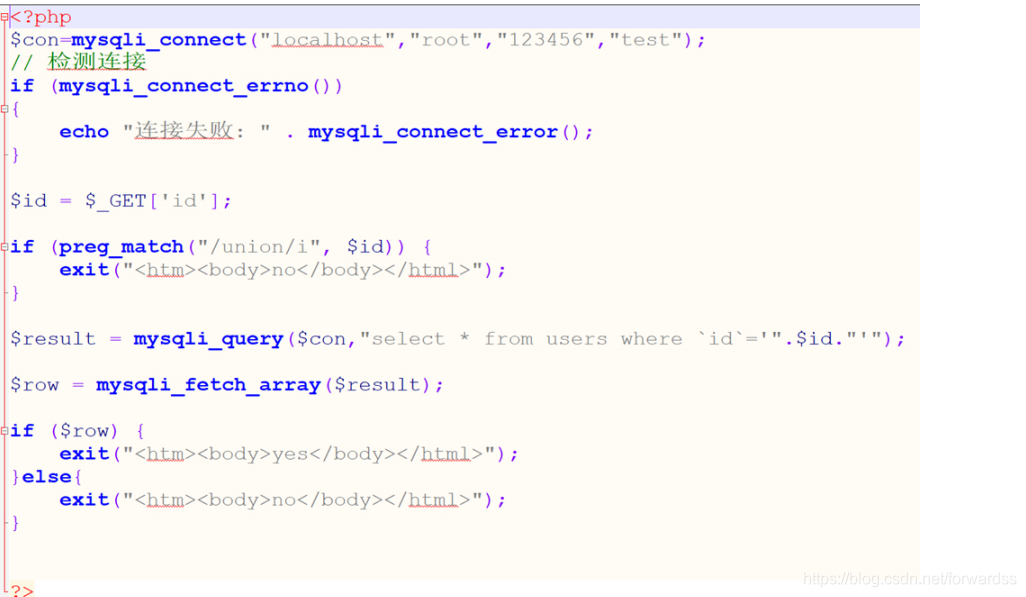Click the preg_match function name
This screenshot has height=597, width=1026.
(121, 247)
